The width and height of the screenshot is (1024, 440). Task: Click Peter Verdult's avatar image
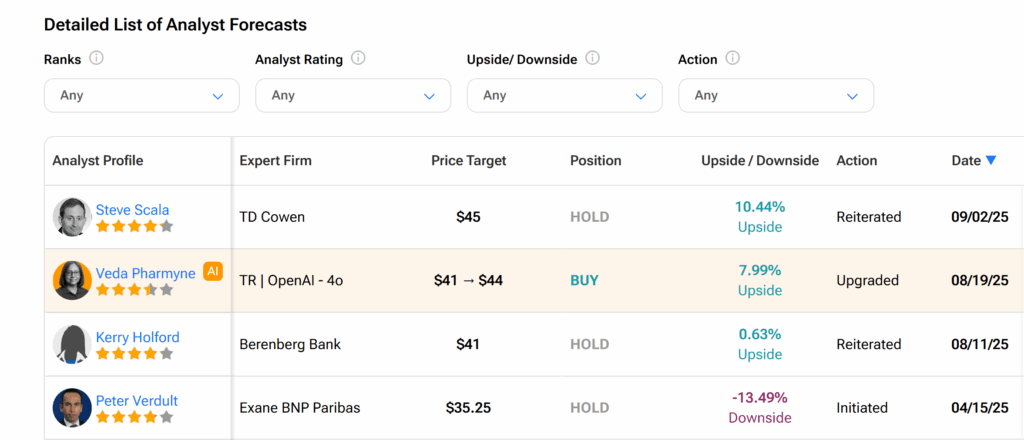pyautogui.click(x=72, y=408)
